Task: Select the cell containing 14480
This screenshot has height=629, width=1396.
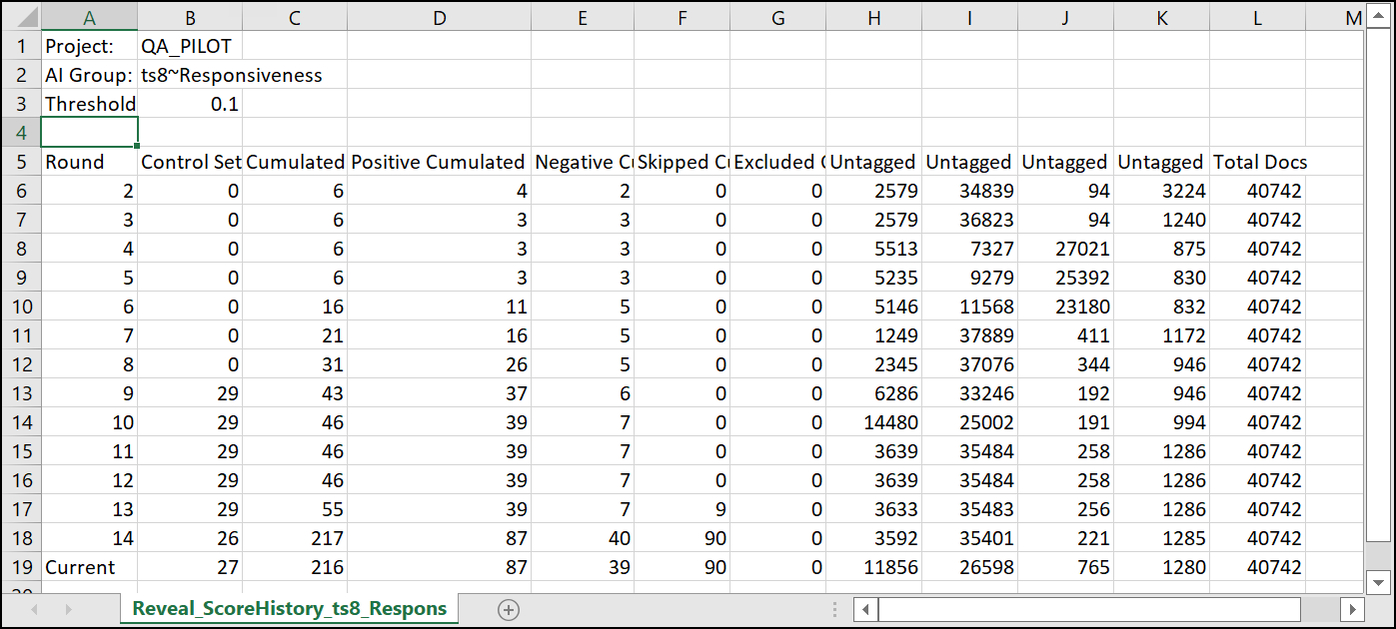Action: [x=873, y=422]
